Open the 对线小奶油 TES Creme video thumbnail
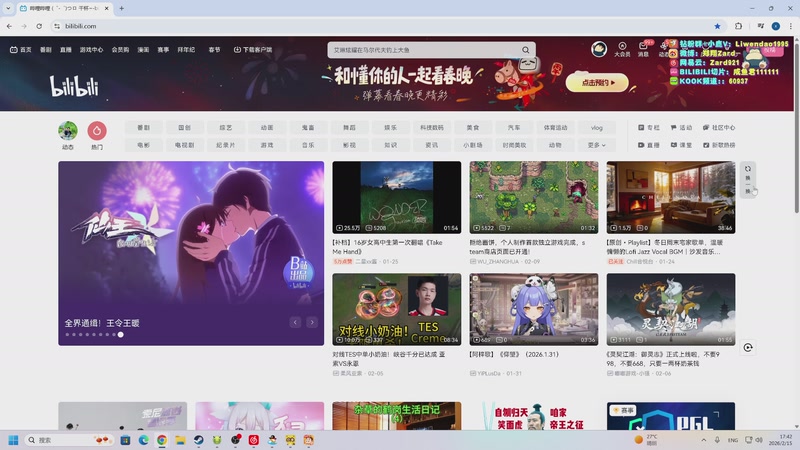 pos(396,309)
